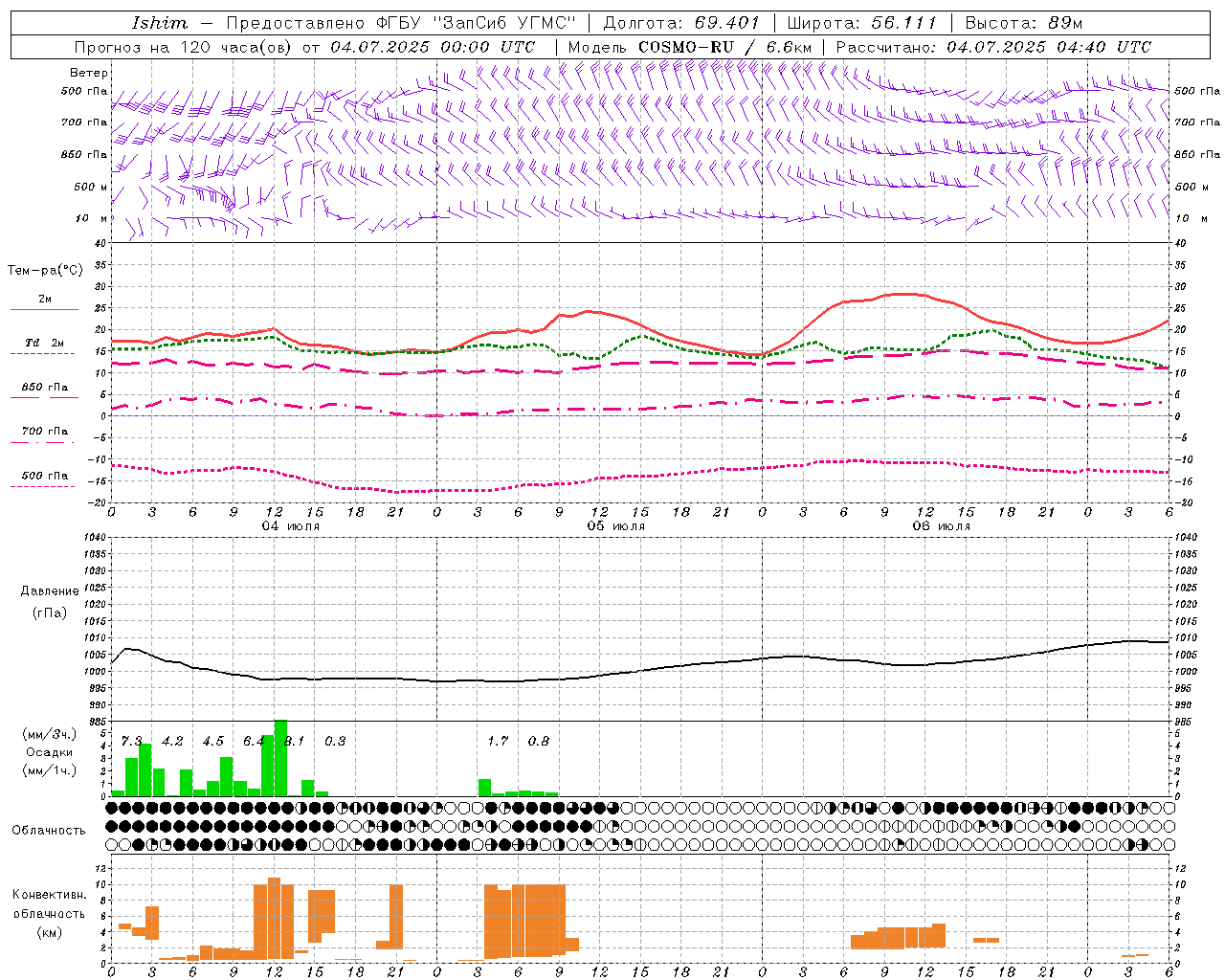Click the left 500 м wind level label

click(91, 187)
